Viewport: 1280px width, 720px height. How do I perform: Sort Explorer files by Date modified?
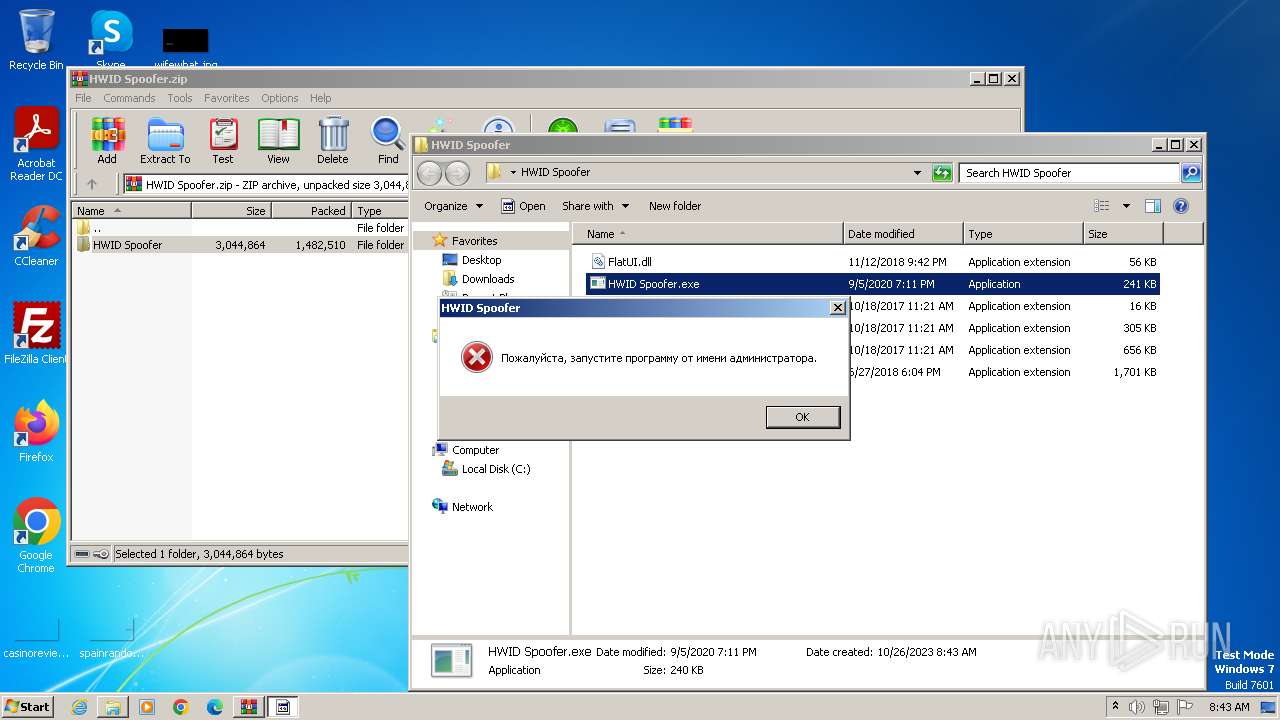coord(903,234)
